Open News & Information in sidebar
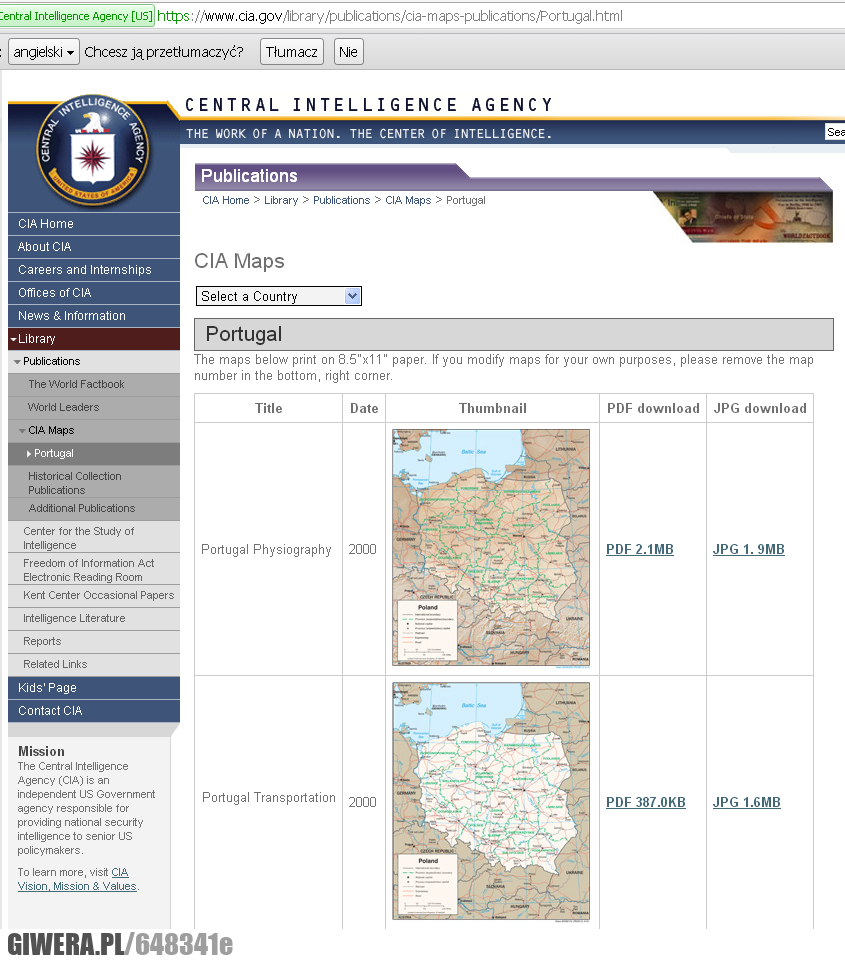Screen dimensions: 845x960 [x=72, y=316]
